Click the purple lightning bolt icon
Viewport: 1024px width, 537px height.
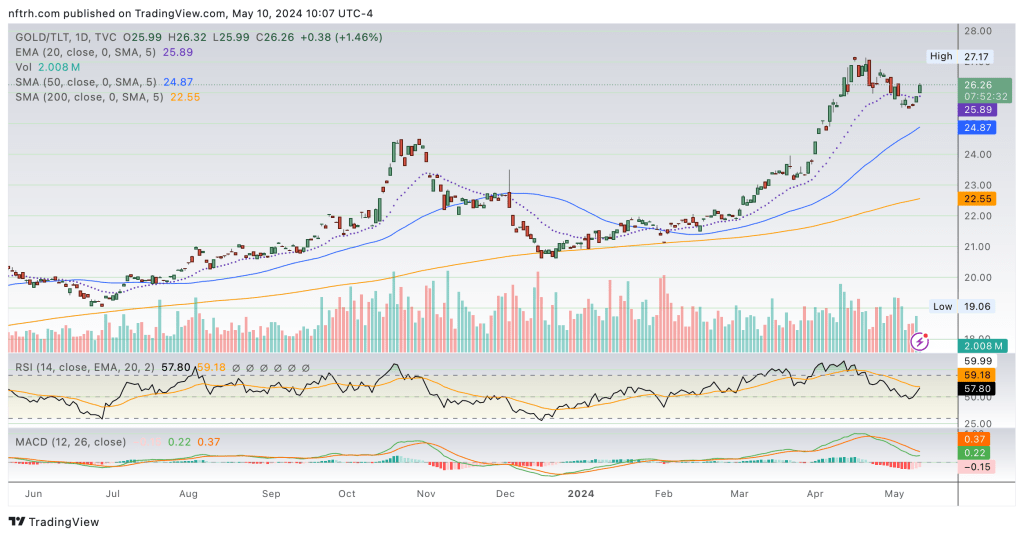[x=920, y=342]
